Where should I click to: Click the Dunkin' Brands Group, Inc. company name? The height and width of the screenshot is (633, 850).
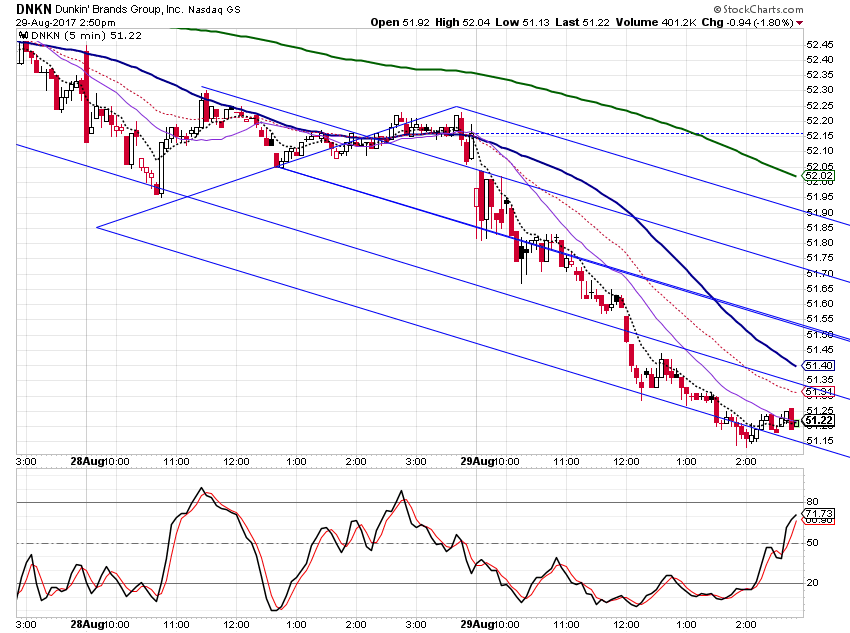(x=119, y=9)
